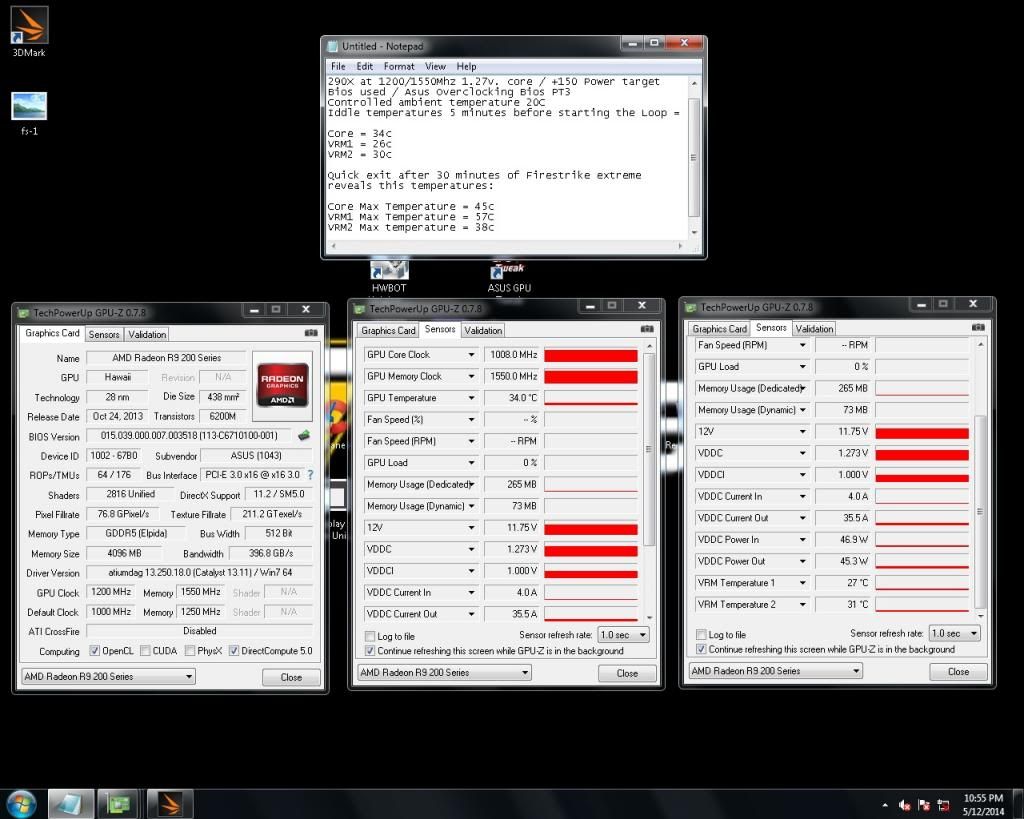Click the ASUS GPU Tweak desktop icon

click(508, 272)
